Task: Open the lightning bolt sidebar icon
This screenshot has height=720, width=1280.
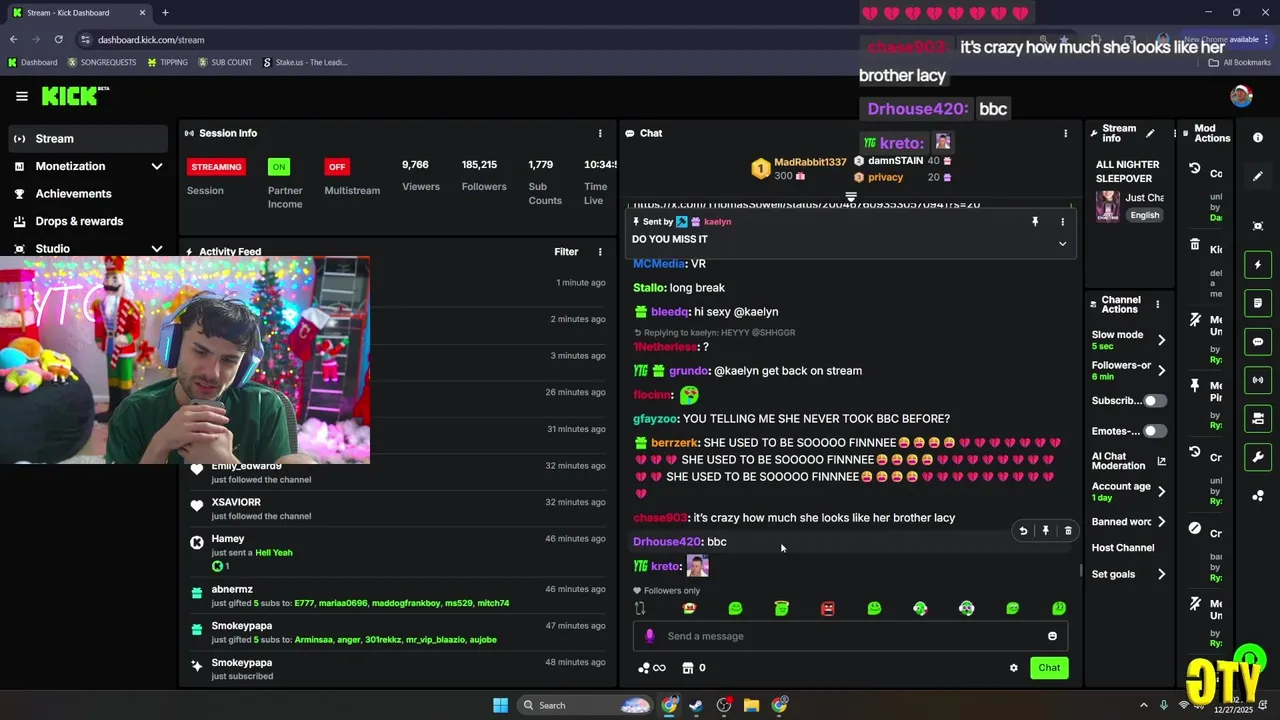Action: pos(1258,265)
